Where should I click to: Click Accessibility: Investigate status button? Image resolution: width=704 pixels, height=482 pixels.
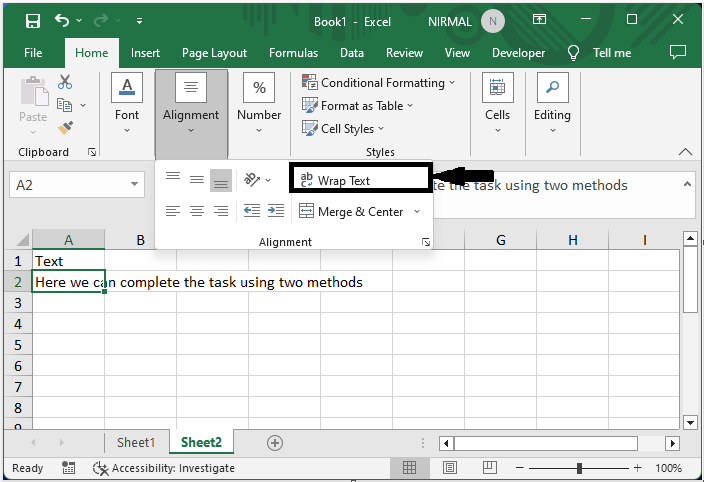(x=164, y=468)
